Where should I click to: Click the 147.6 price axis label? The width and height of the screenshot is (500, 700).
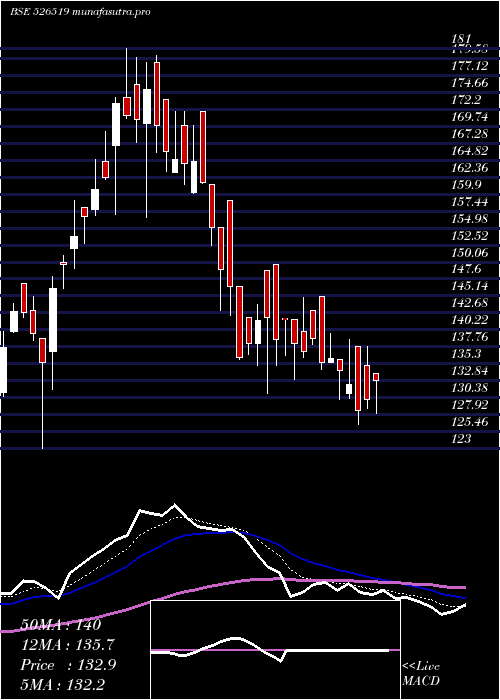[466, 270]
